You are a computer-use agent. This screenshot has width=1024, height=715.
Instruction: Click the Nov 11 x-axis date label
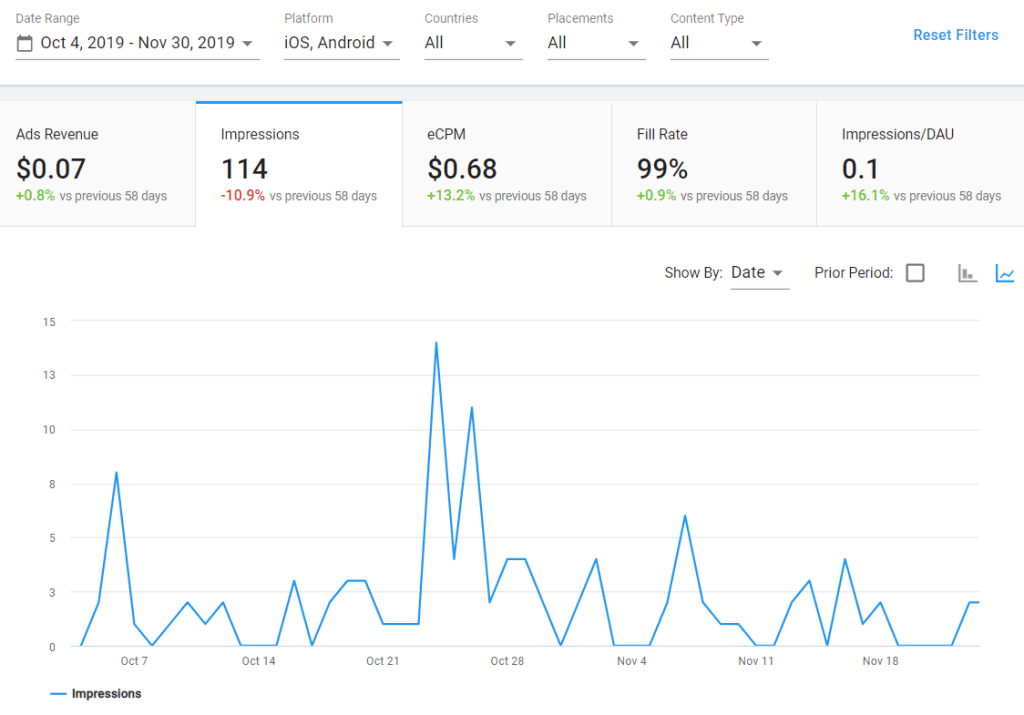click(x=756, y=661)
